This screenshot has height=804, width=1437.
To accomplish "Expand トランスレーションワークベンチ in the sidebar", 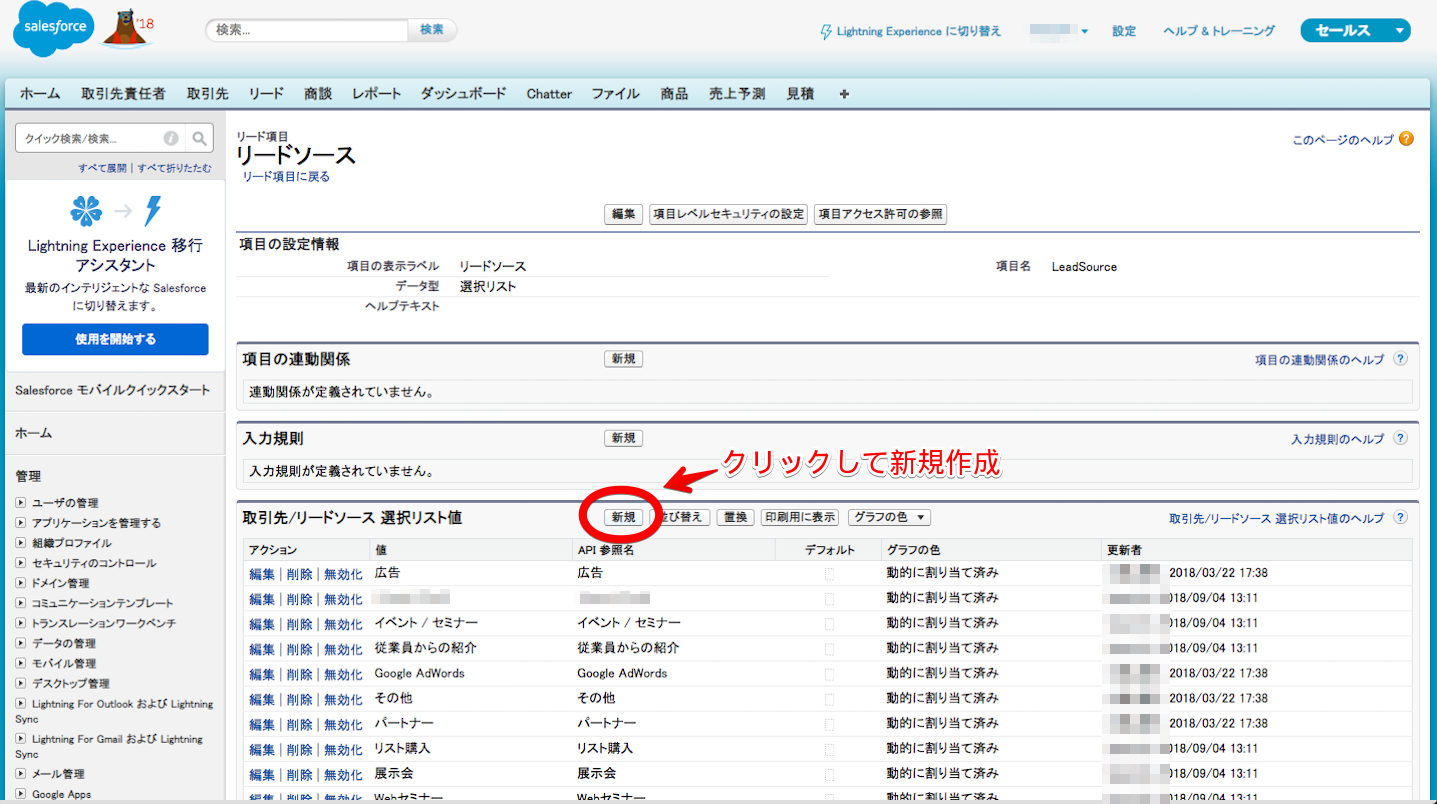I will [20, 622].
